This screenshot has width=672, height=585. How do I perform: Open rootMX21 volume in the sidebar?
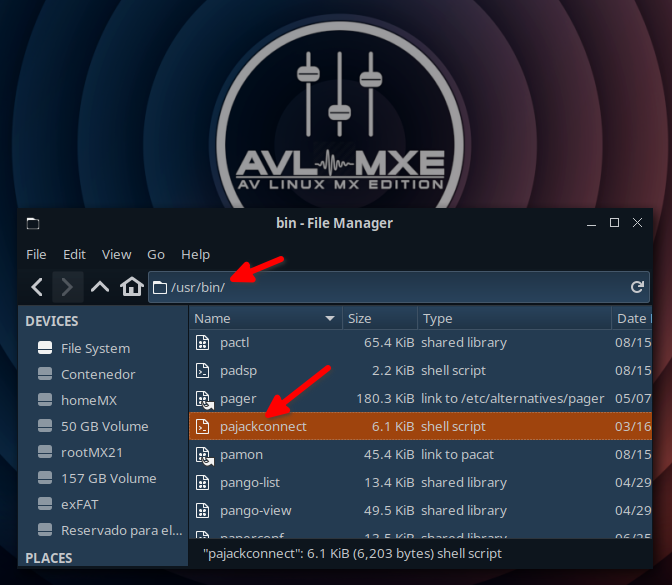point(92,453)
